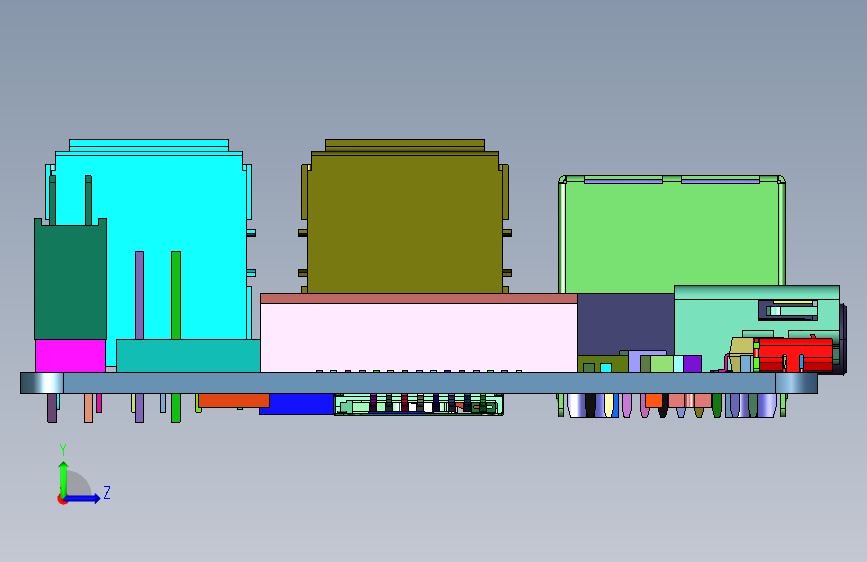Select the dark navy block beside the pink module
867x562 pixels.
click(625, 324)
